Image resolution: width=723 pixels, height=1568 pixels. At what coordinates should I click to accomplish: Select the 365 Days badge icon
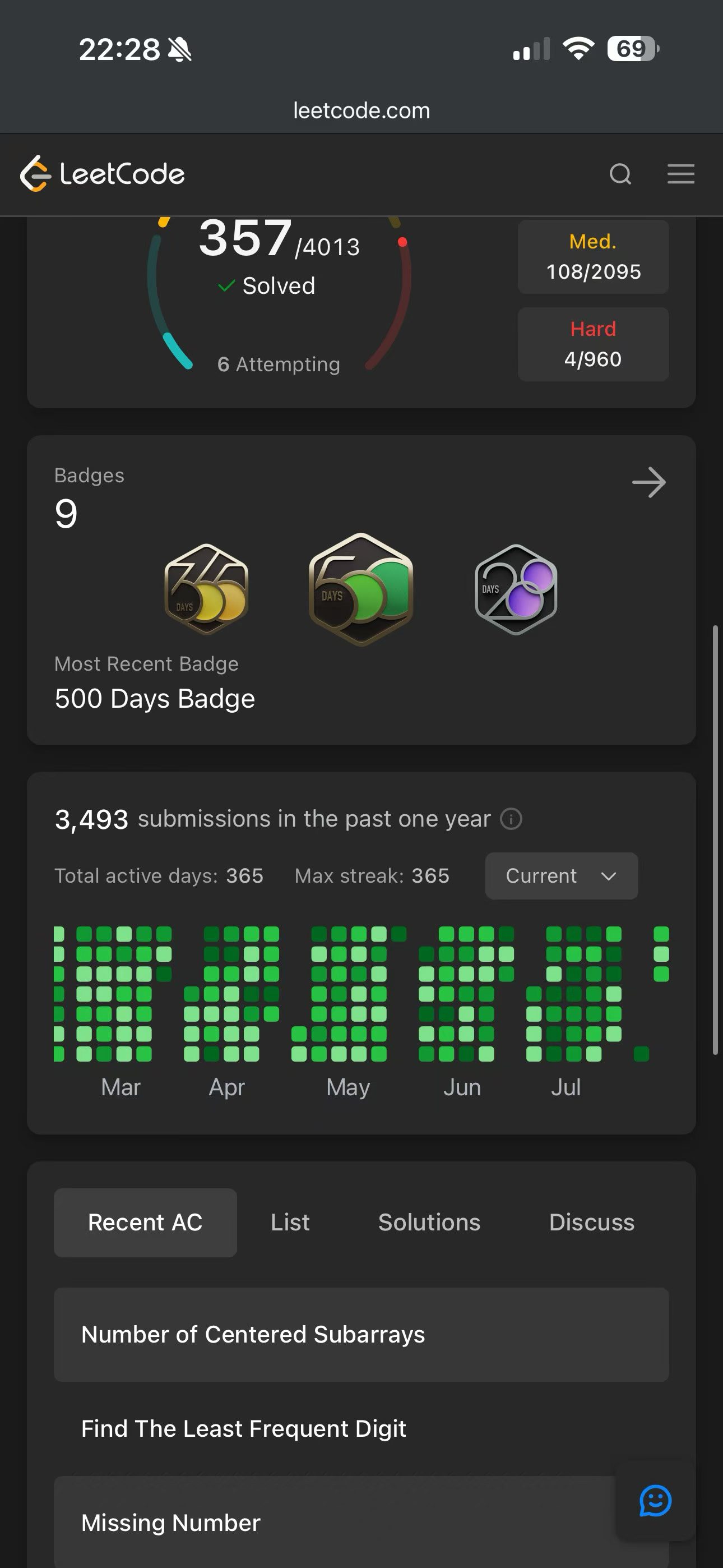(206, 589)
